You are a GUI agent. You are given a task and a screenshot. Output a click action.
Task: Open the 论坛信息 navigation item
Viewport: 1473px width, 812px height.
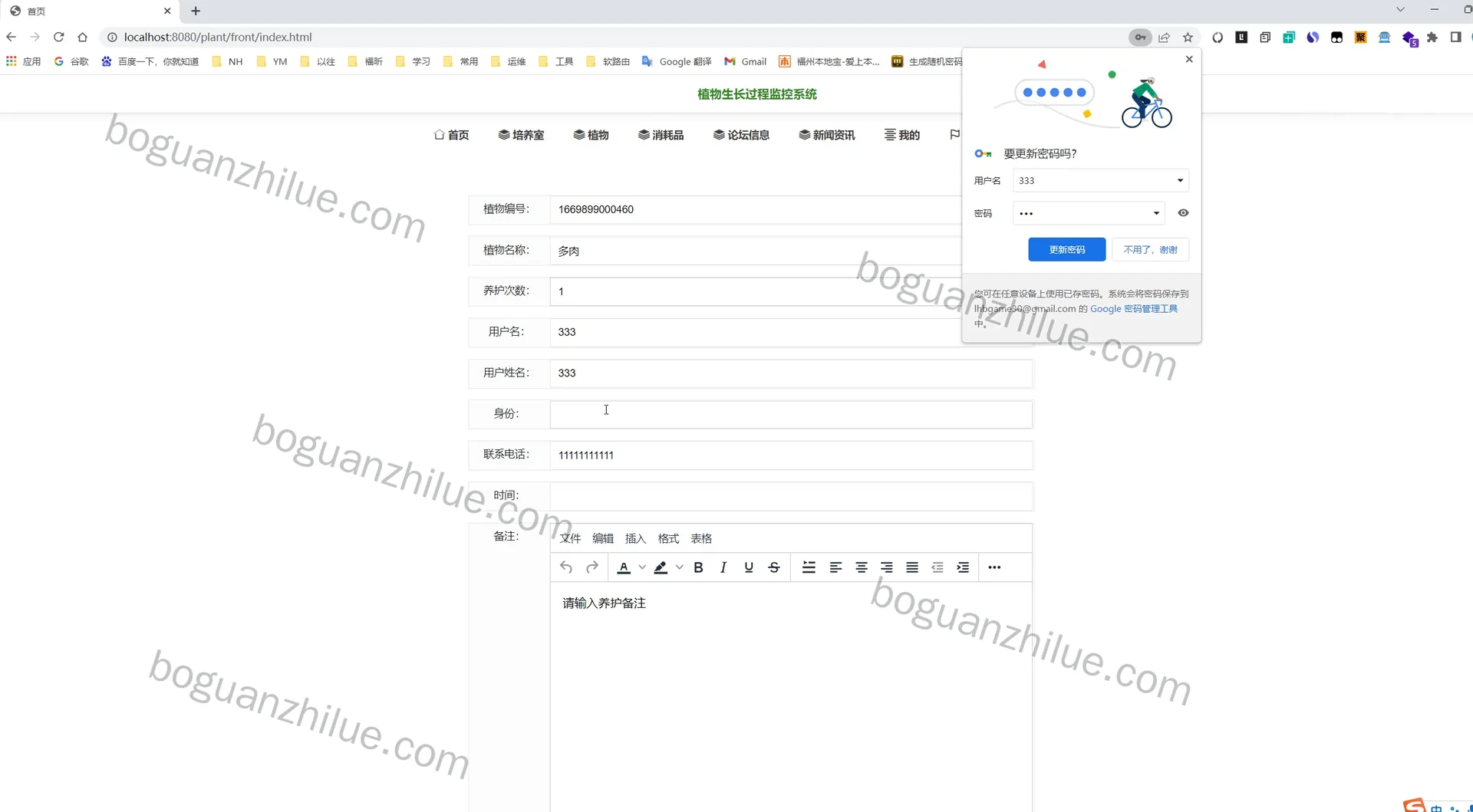[x=741, y=135]
